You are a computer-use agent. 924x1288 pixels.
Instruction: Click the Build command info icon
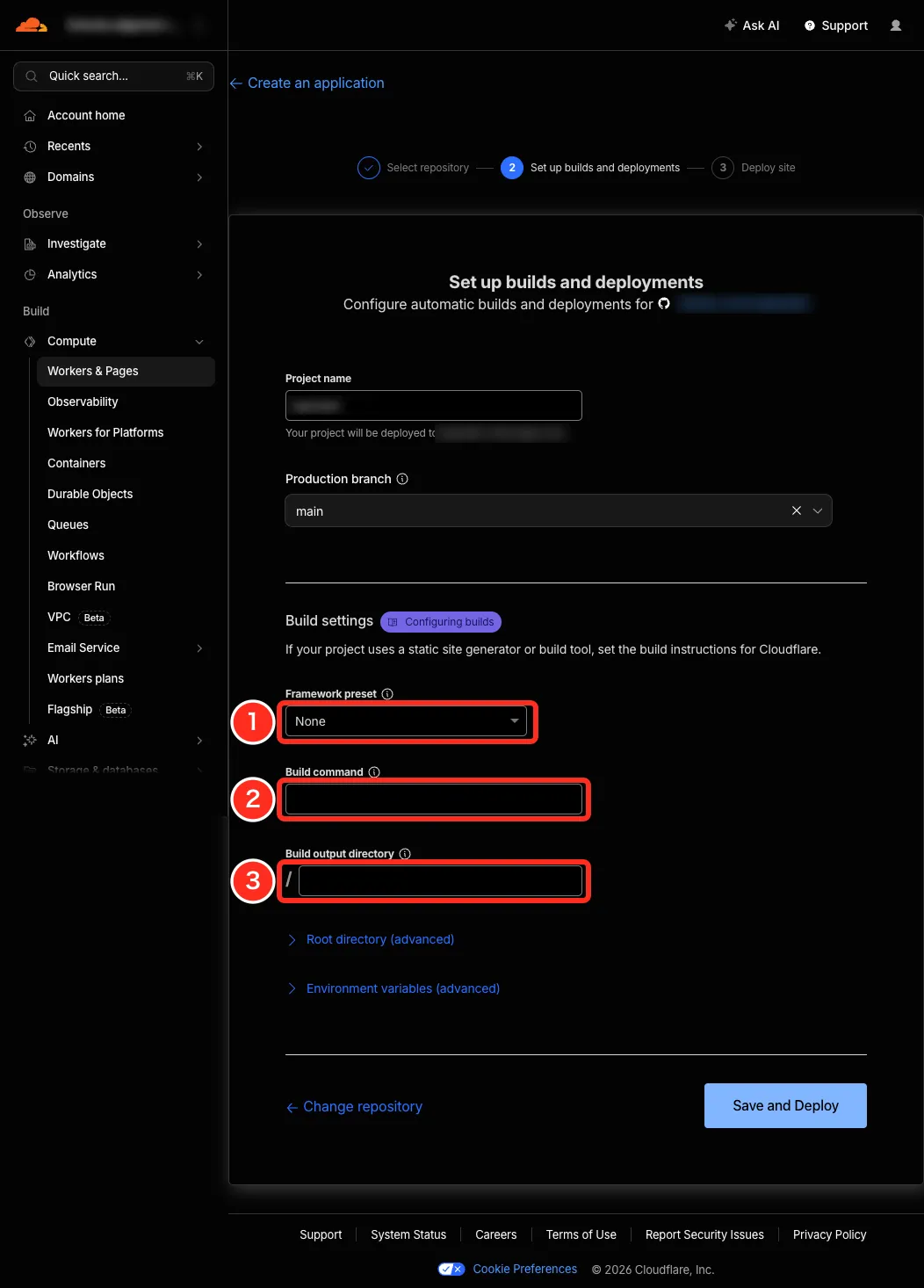374,772
